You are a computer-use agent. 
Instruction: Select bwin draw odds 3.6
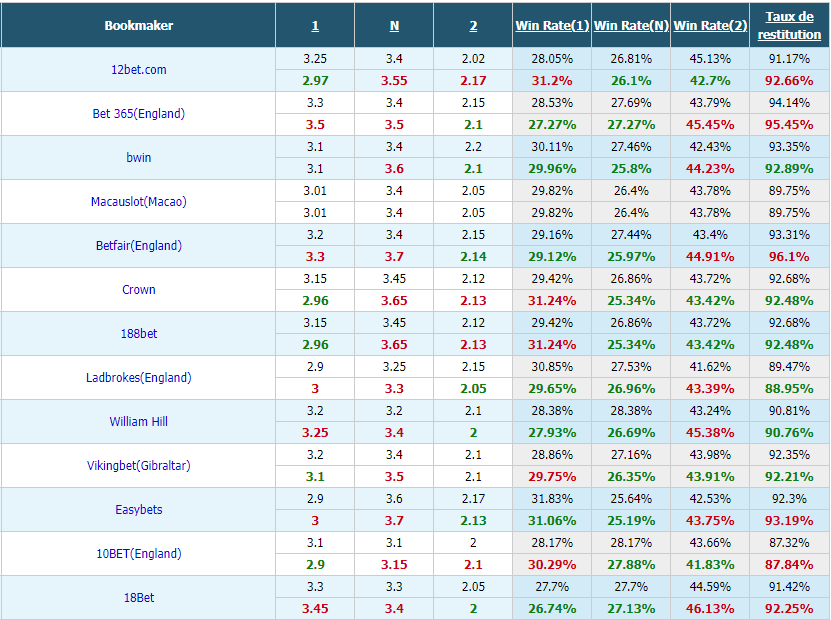tap(394, 169)
